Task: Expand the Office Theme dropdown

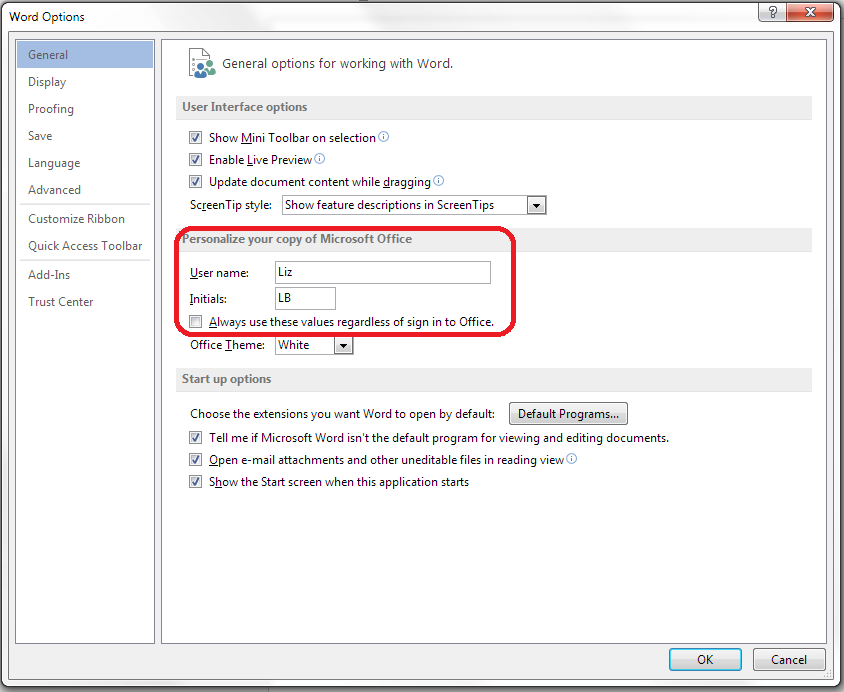Action: pyautogui.click(x=343, y=345)
